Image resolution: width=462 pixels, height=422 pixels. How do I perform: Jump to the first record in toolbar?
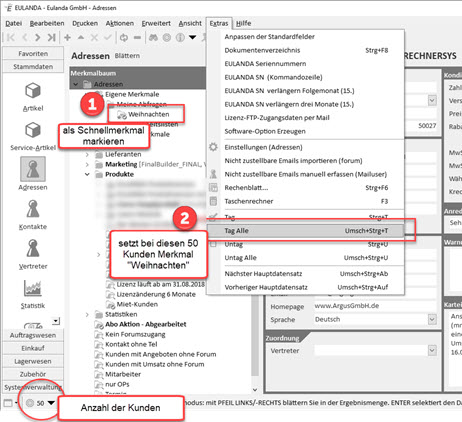point(11,37)
